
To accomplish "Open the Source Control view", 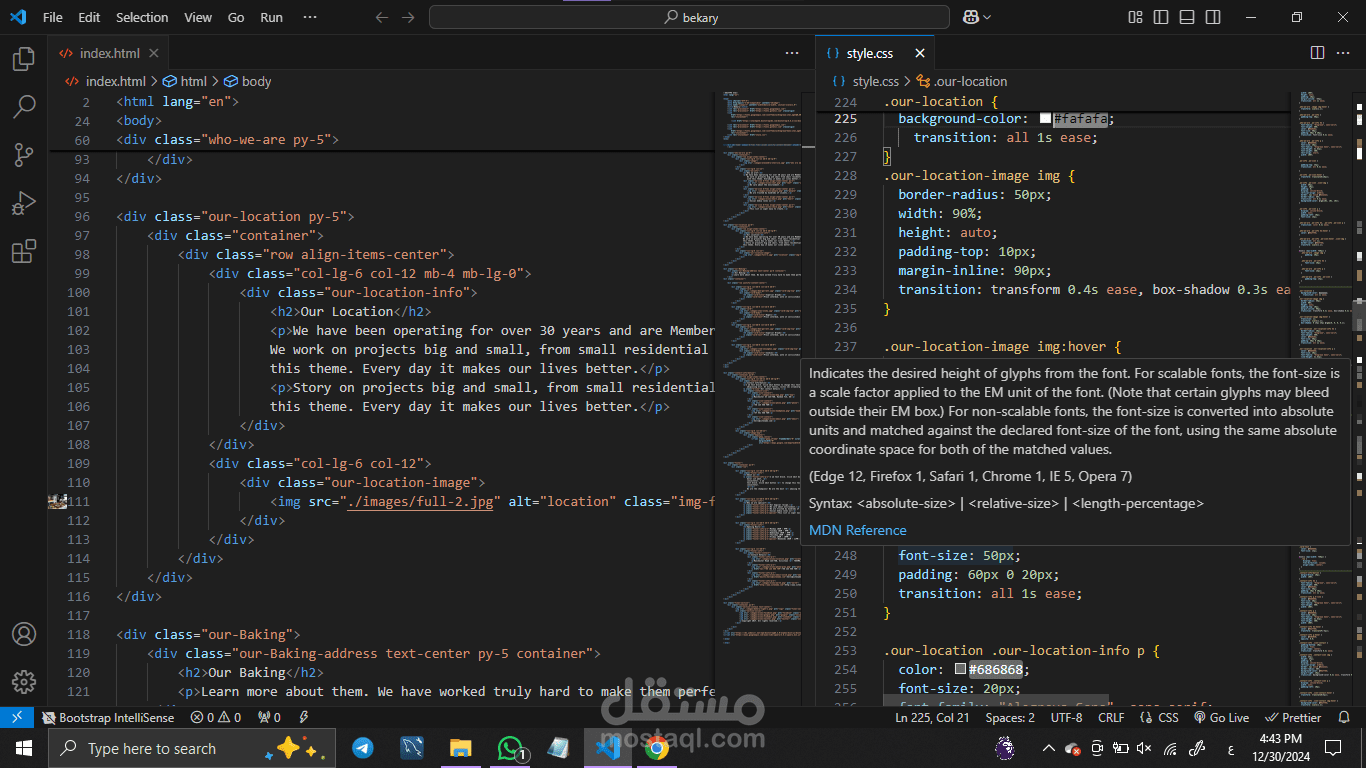I will [x=24, y=155].
